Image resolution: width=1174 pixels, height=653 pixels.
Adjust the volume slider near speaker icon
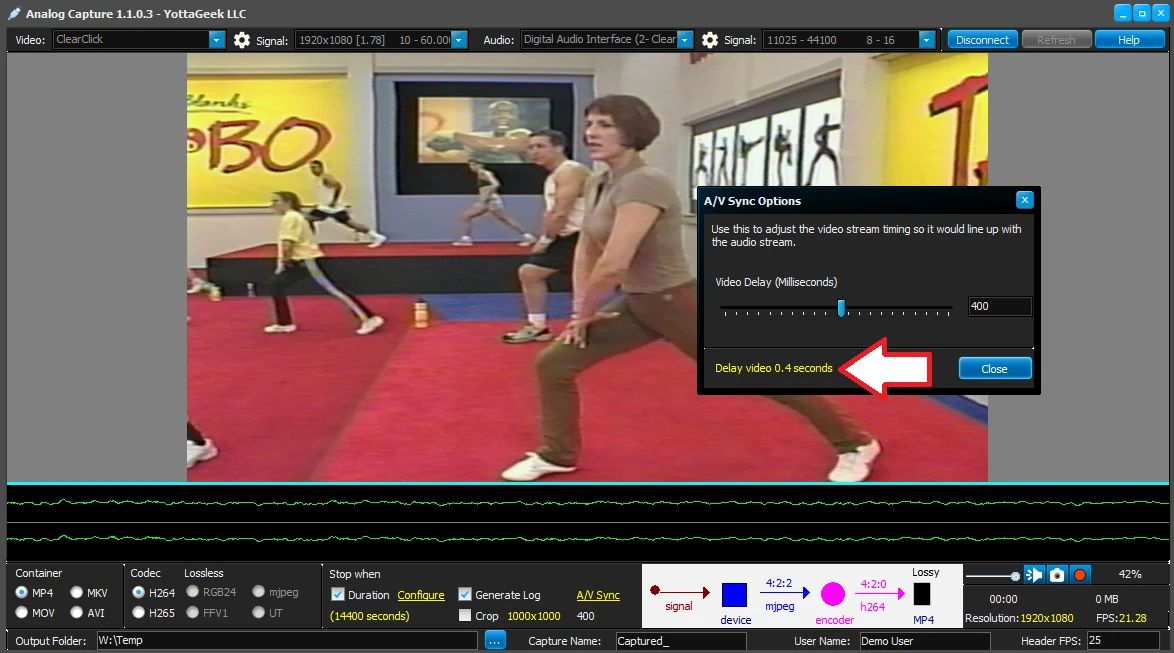[x=1015, y=576]
